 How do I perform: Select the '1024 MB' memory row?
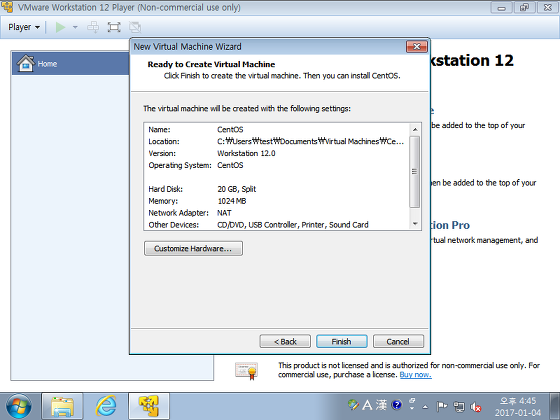276,201
